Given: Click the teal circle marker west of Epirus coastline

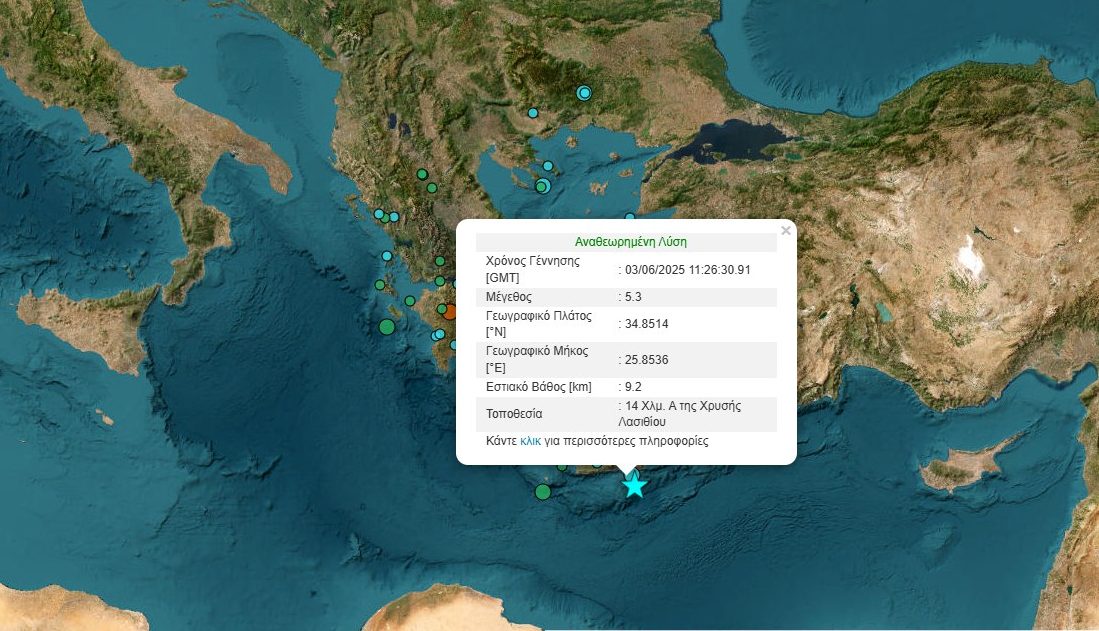Looking at the screenshot, I should coord(385,256).
